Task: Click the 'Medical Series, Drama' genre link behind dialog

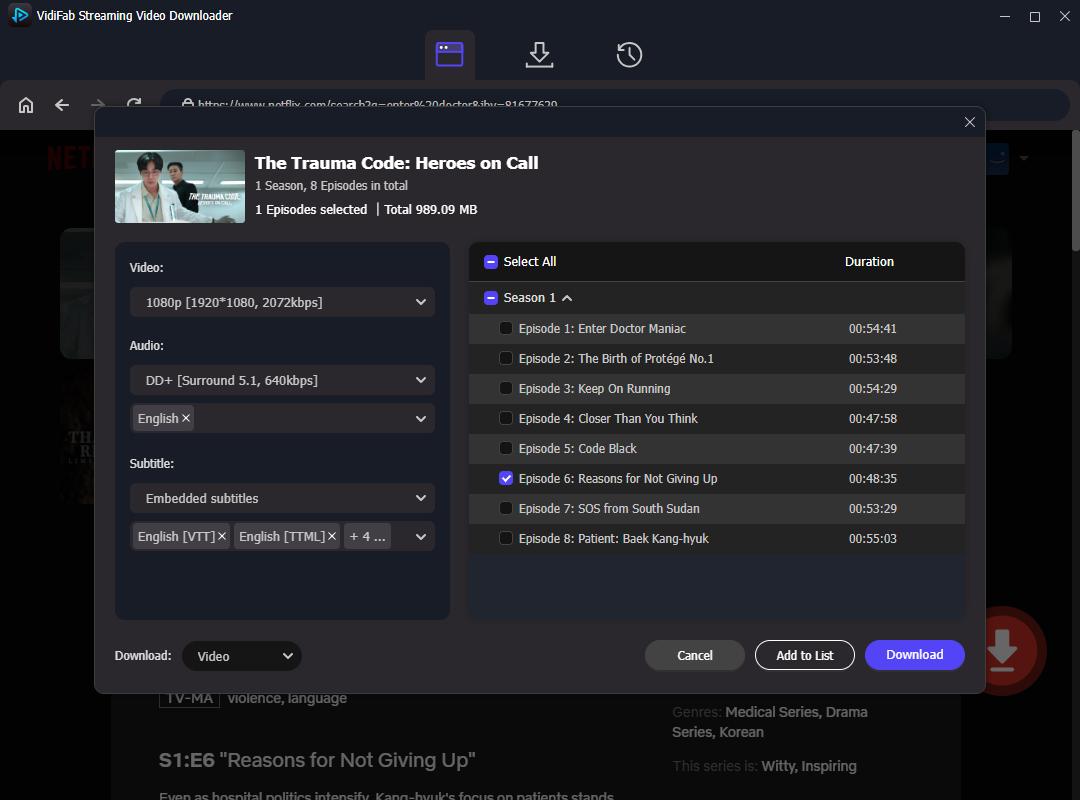Action: (x=796, y=712)
